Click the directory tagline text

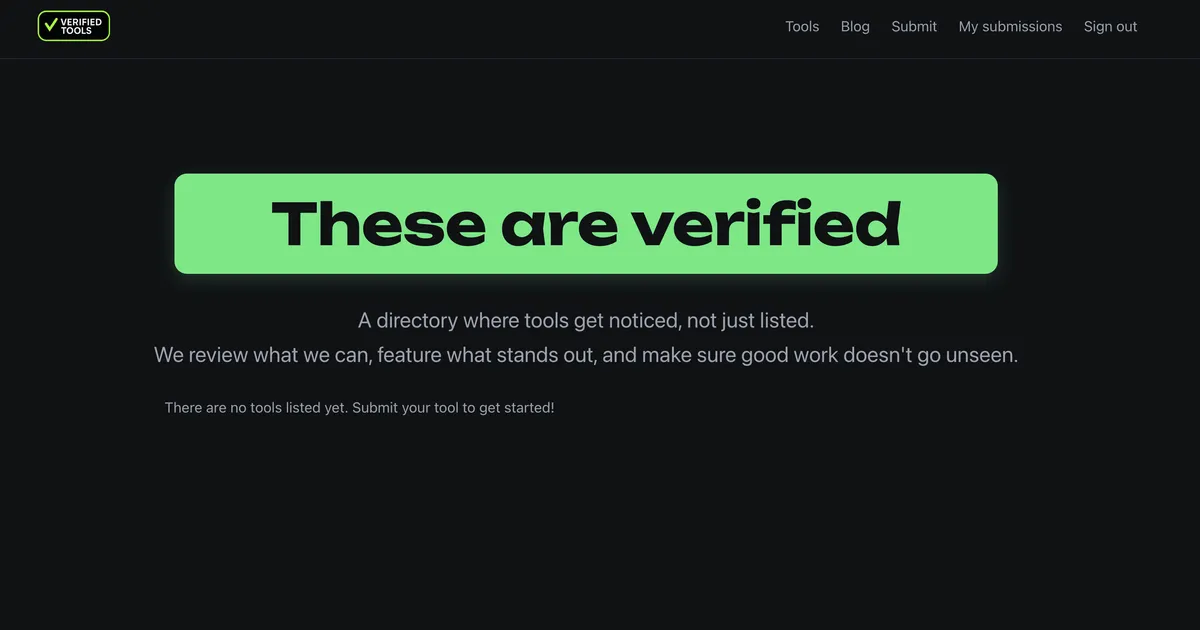click(585, 320)
